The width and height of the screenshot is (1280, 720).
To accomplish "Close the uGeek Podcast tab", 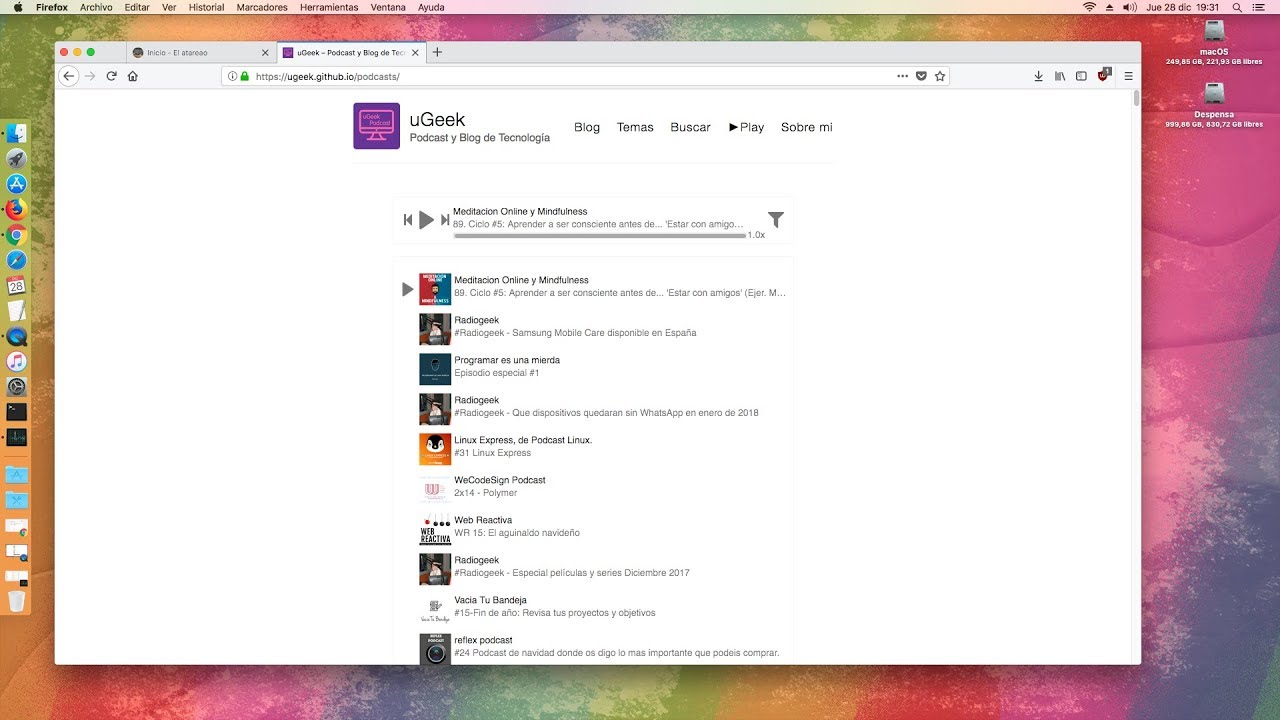I will pyautogui.click(x=415, y=52).
